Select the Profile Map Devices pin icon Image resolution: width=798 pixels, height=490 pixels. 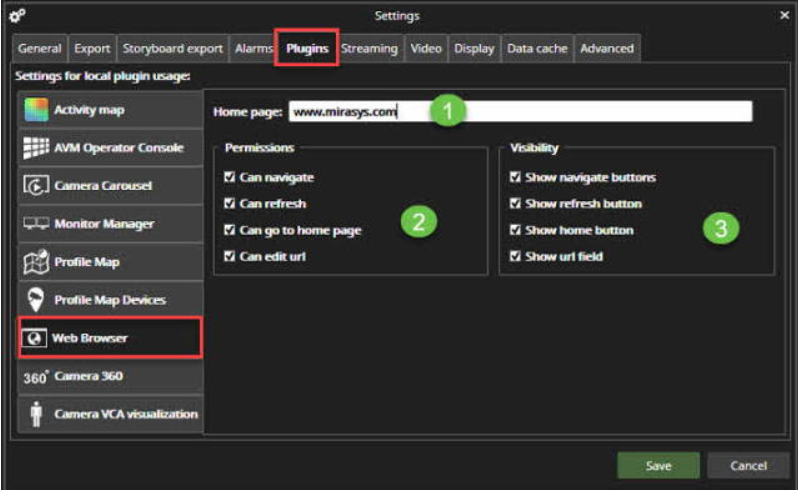click(x=38, y=300)
